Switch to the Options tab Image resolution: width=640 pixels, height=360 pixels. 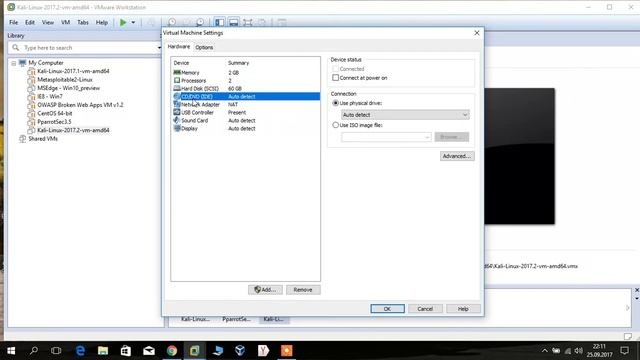pos(204,47)
